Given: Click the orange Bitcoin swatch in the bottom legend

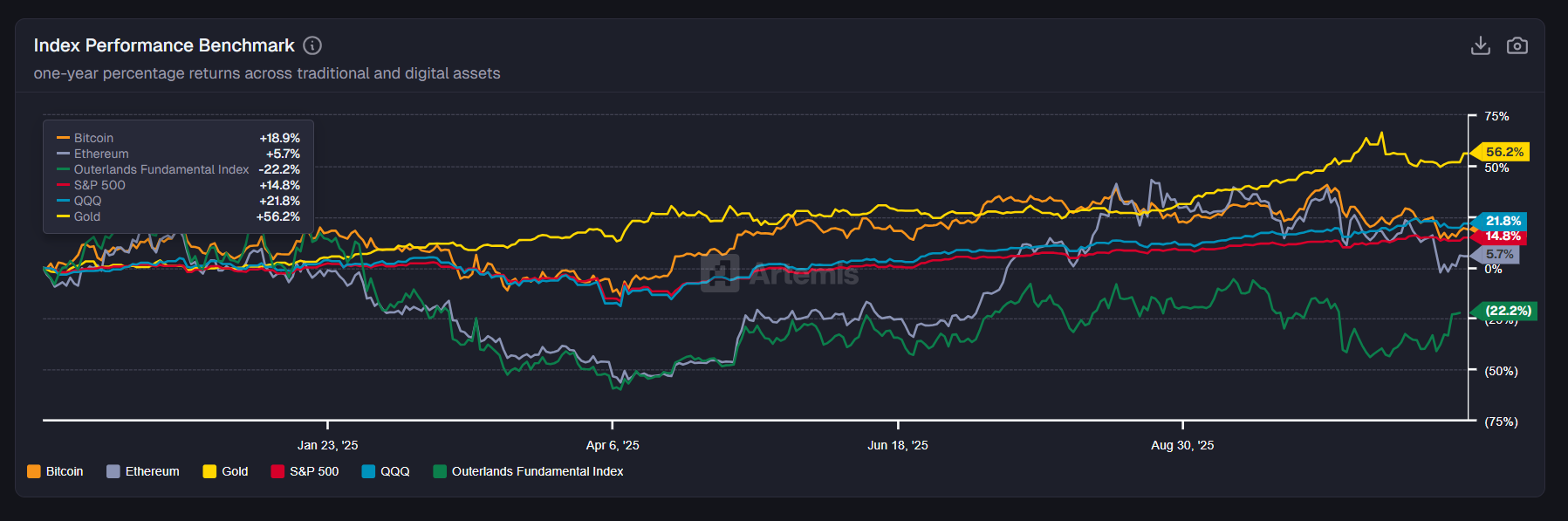Looking at the screenshot, I should 34,471.
